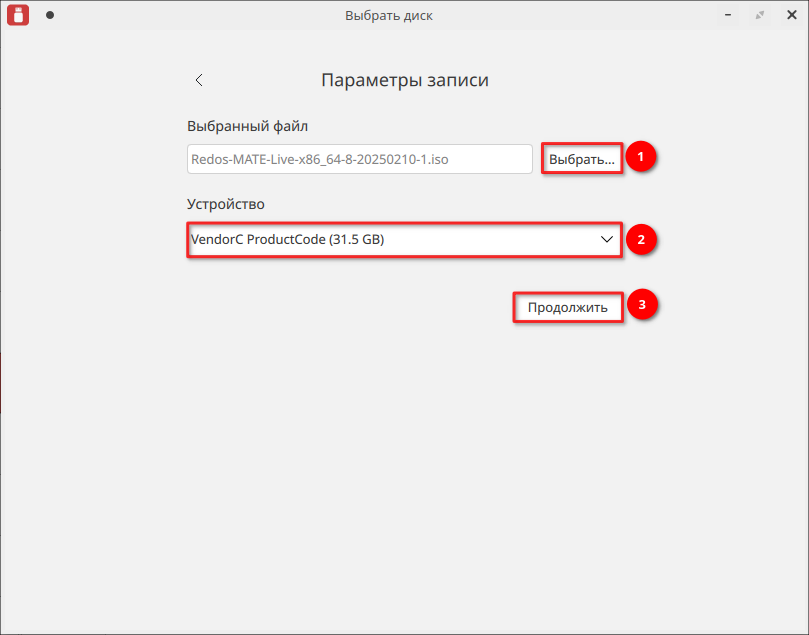Viewport: 809px width, 635px height.
Task: Select the VendorC ProductCode (31.5 GB) text
Action: 287,239
